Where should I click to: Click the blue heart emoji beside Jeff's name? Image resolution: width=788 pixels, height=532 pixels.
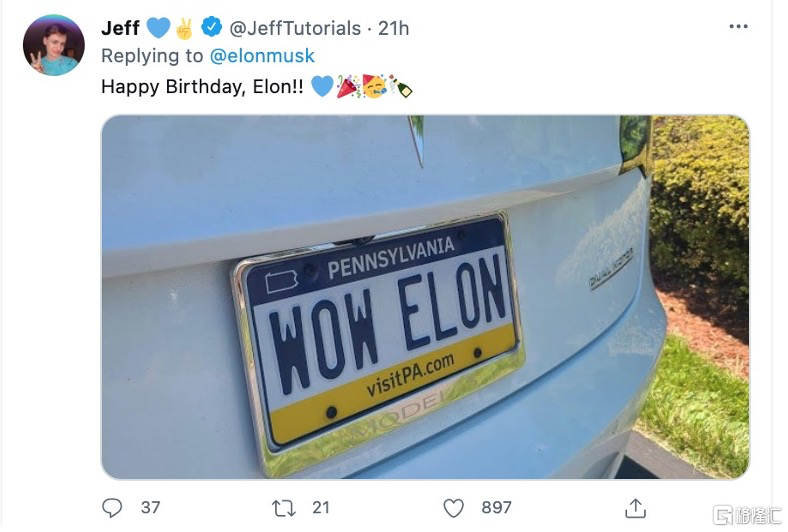pyautogui.click(x=158, y=27)
